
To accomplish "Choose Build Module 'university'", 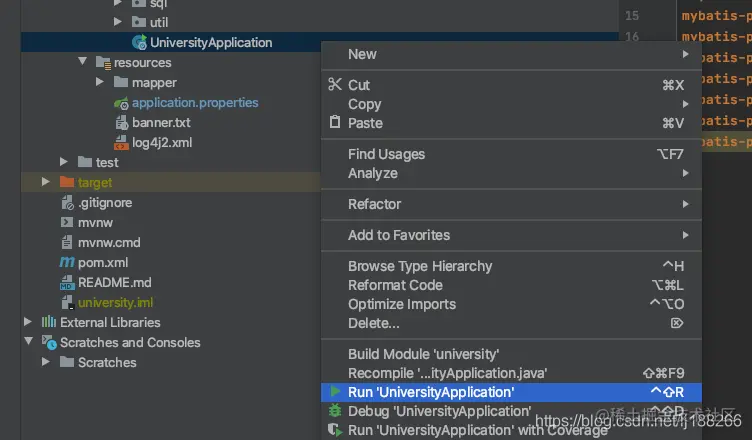I will click(x=423, y=354).
